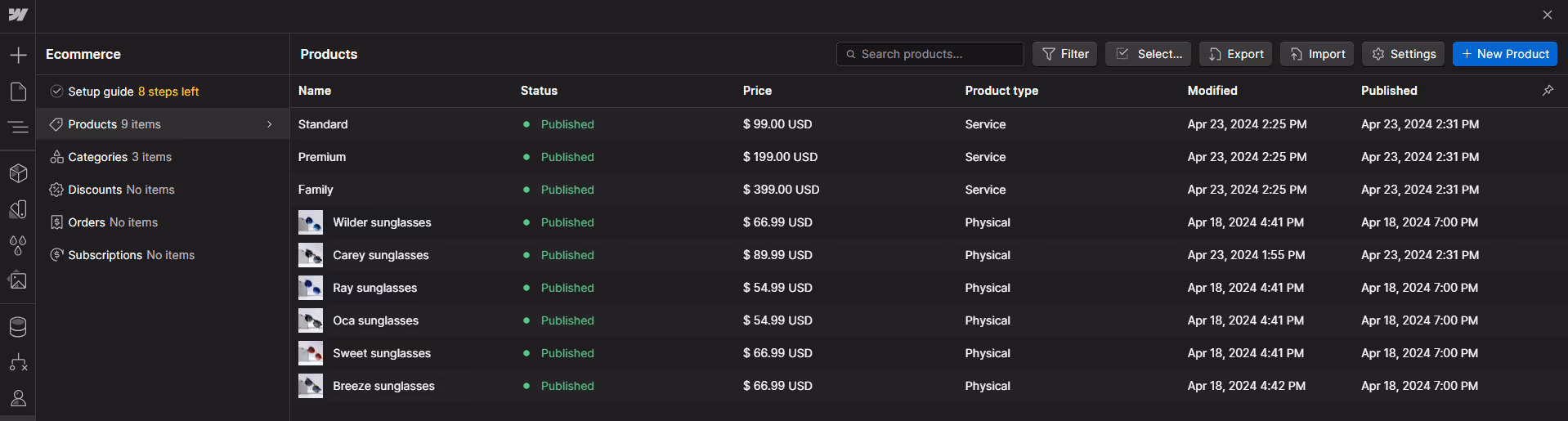
Task: Open the Components cube icon
Action: pos(18,173)
